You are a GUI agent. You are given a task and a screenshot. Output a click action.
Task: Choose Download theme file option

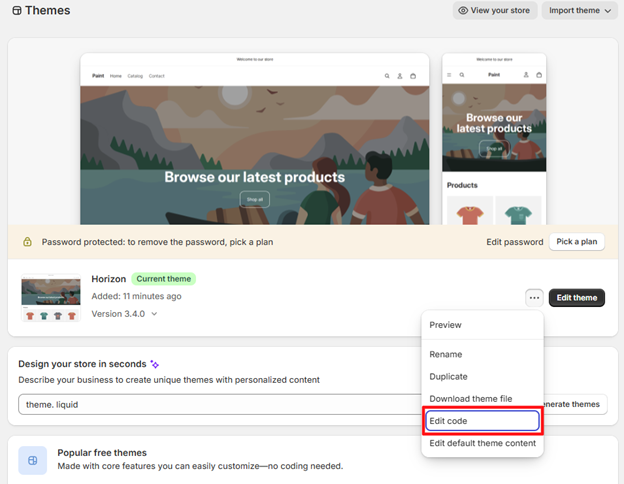[470, 398]
